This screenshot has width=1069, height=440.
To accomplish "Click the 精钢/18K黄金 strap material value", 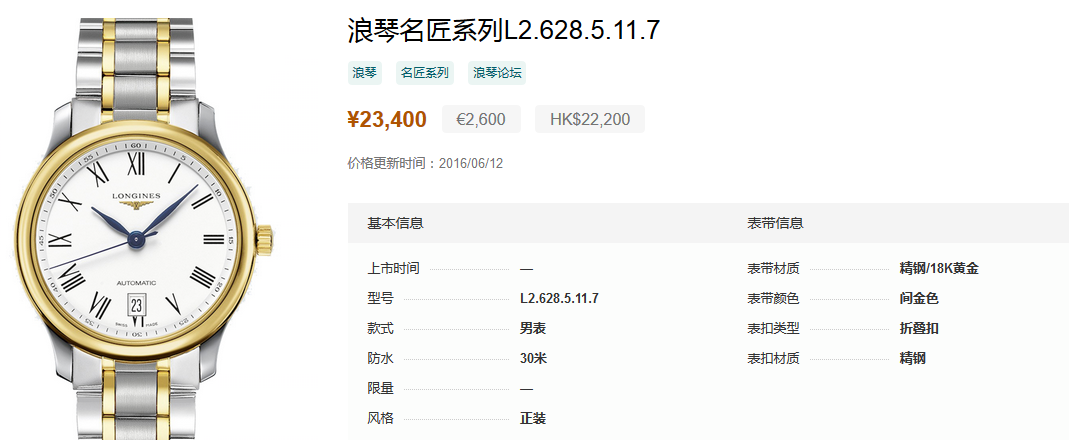I will pyautogui.click(x=939, y=269).
